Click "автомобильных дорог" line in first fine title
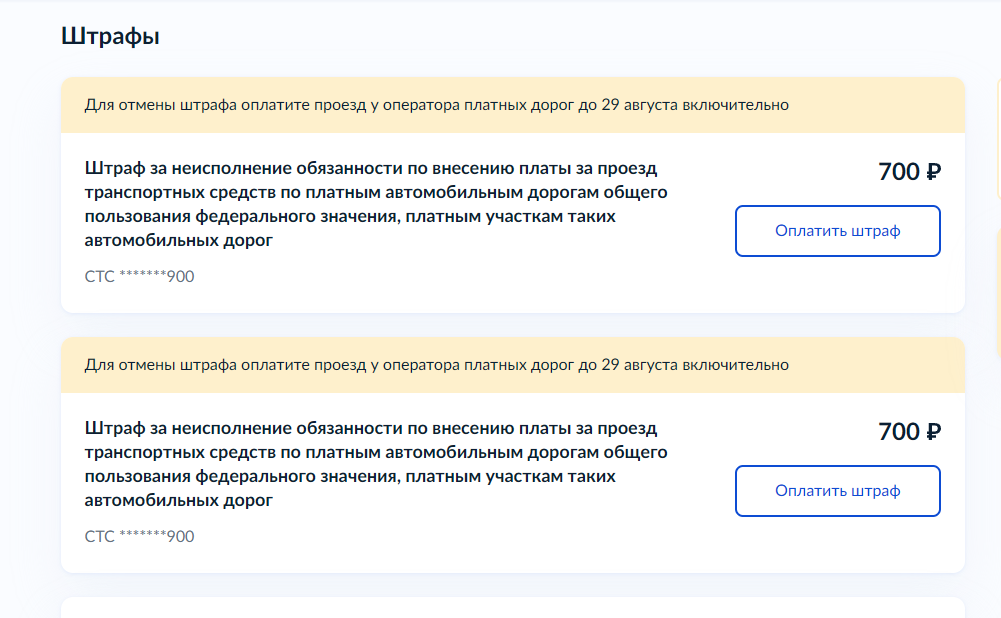 click(x=179, y=241)
